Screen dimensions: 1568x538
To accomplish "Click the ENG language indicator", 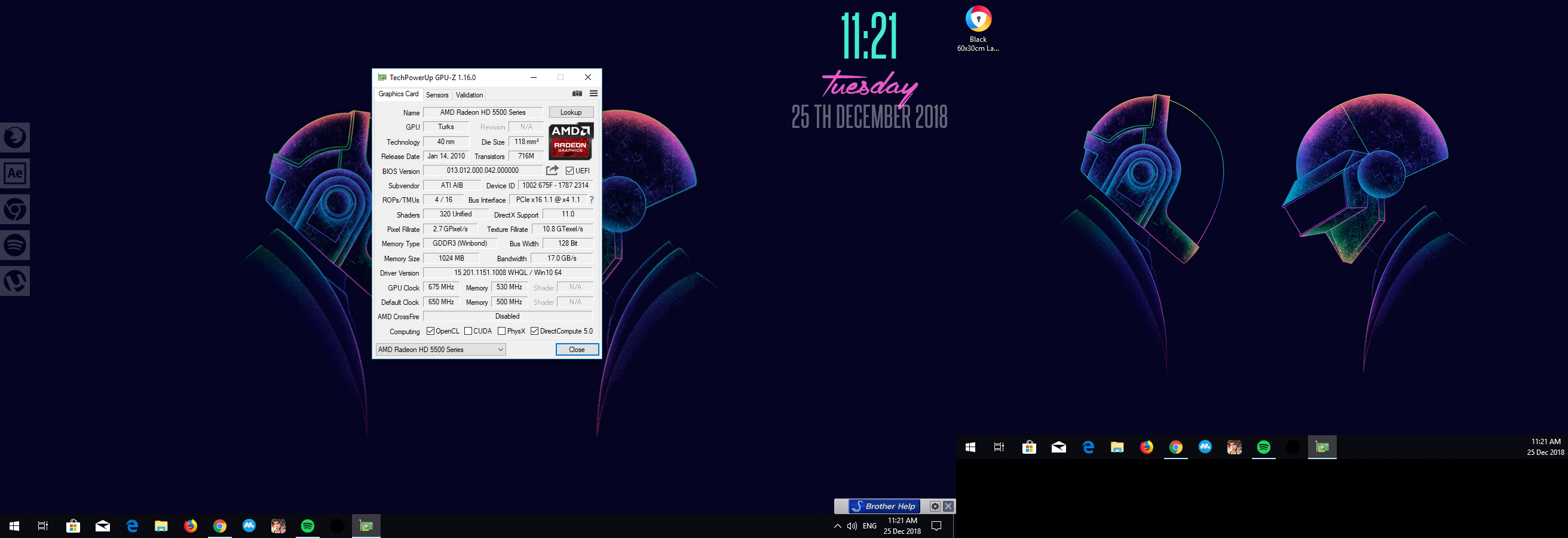I will (870, 526).
